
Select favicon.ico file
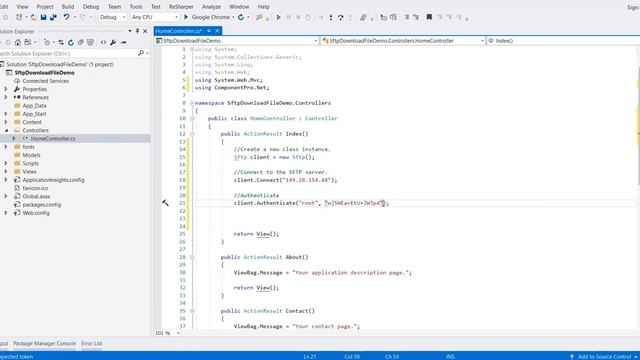[35, 188]
